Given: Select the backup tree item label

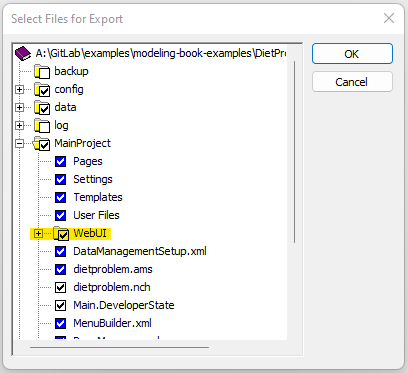Looking at the screenshot, I should click(71, 71).
